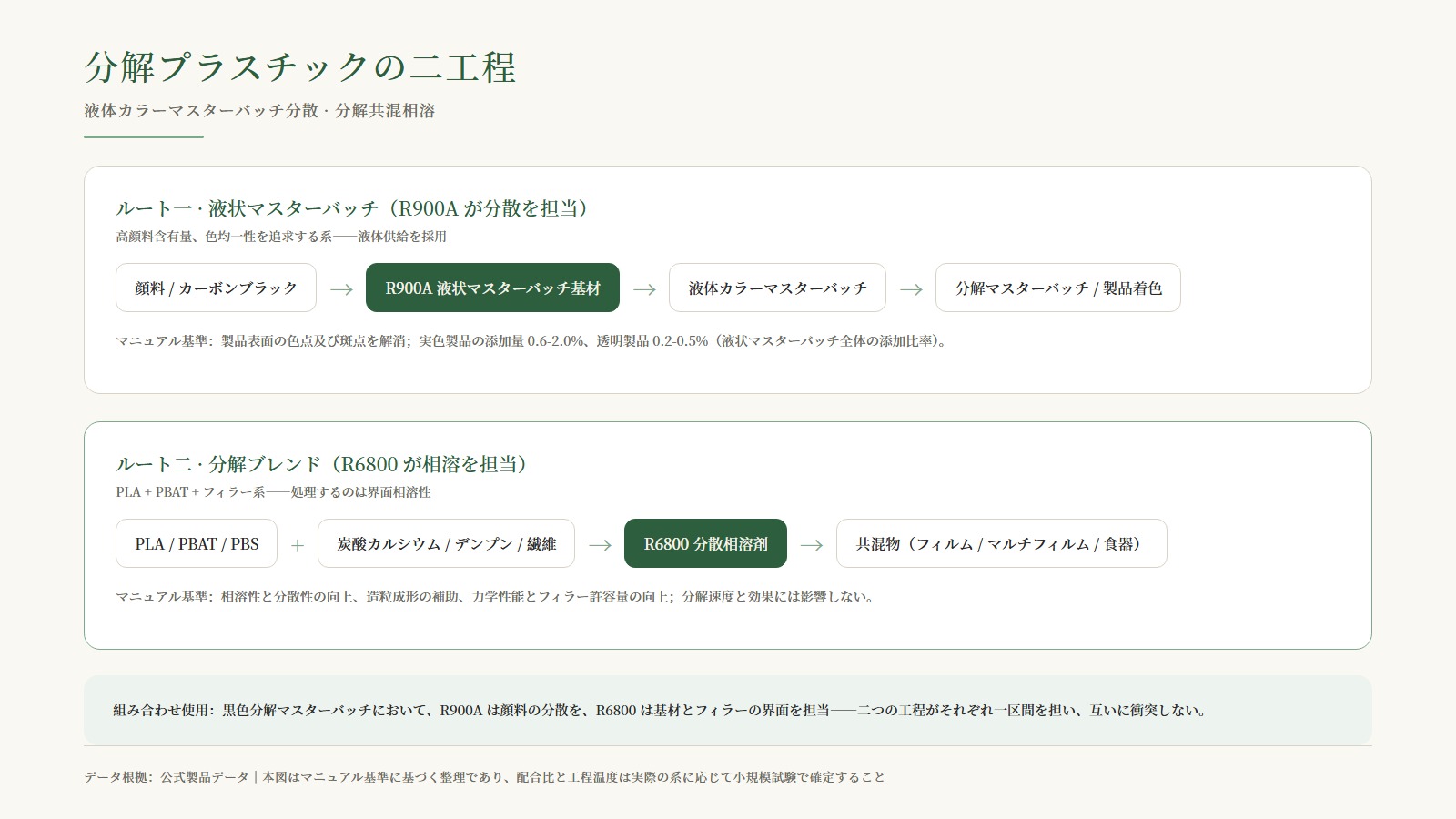
Task: Select the green R900A 液状マスターバッチ基材 box
Action: (x=492, y=288)
